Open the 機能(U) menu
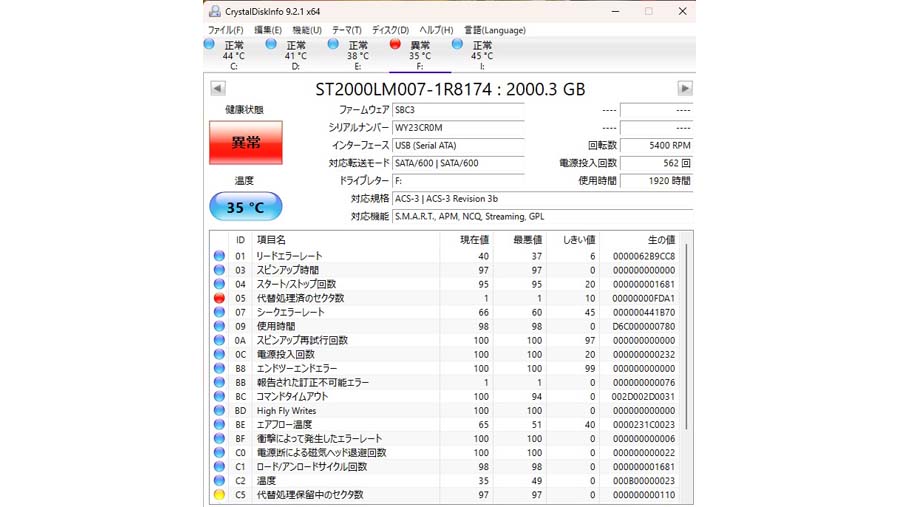900x507 pixels. point(307,30)
